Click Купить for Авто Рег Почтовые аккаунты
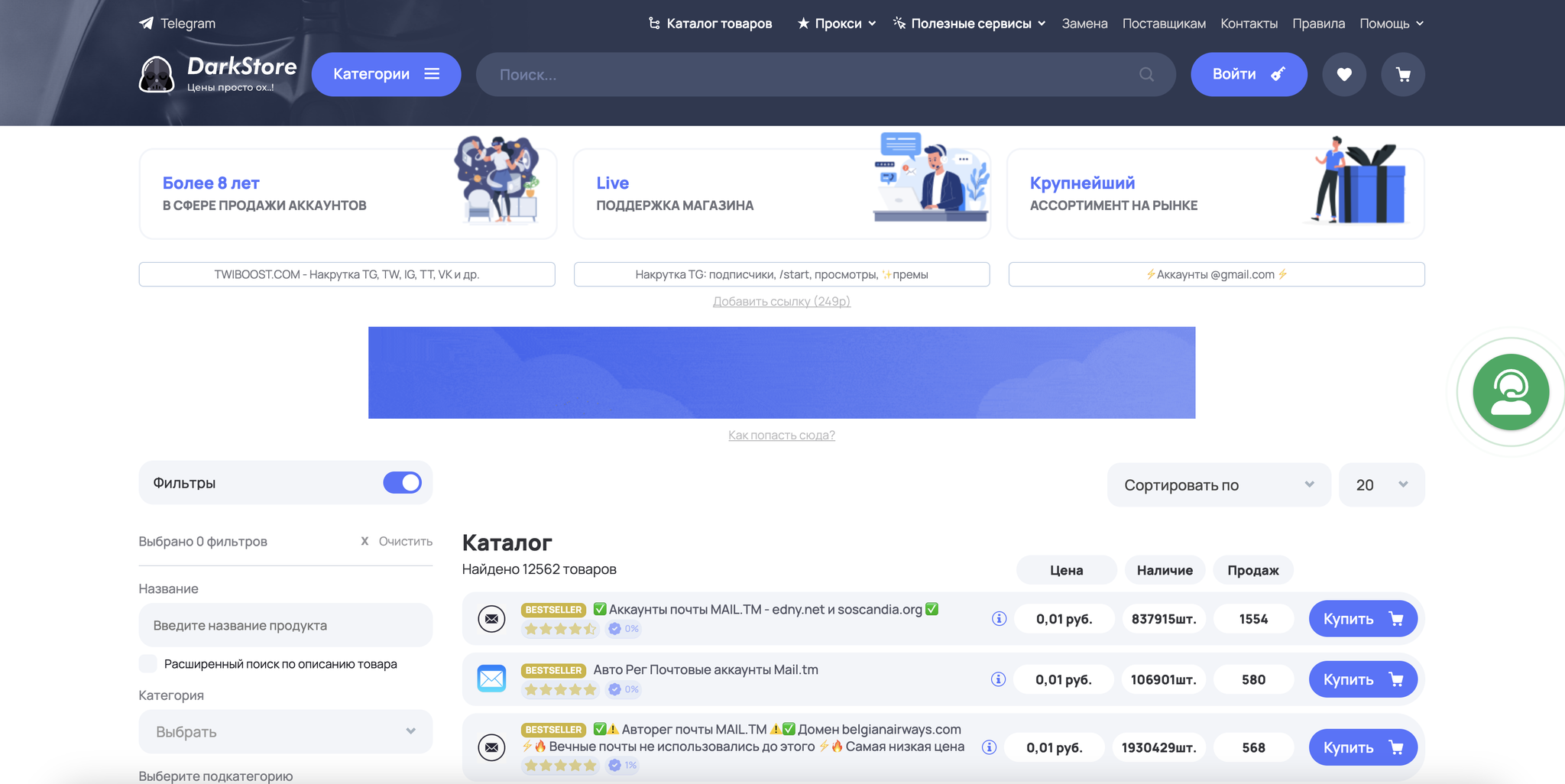 pos(1363,679)
